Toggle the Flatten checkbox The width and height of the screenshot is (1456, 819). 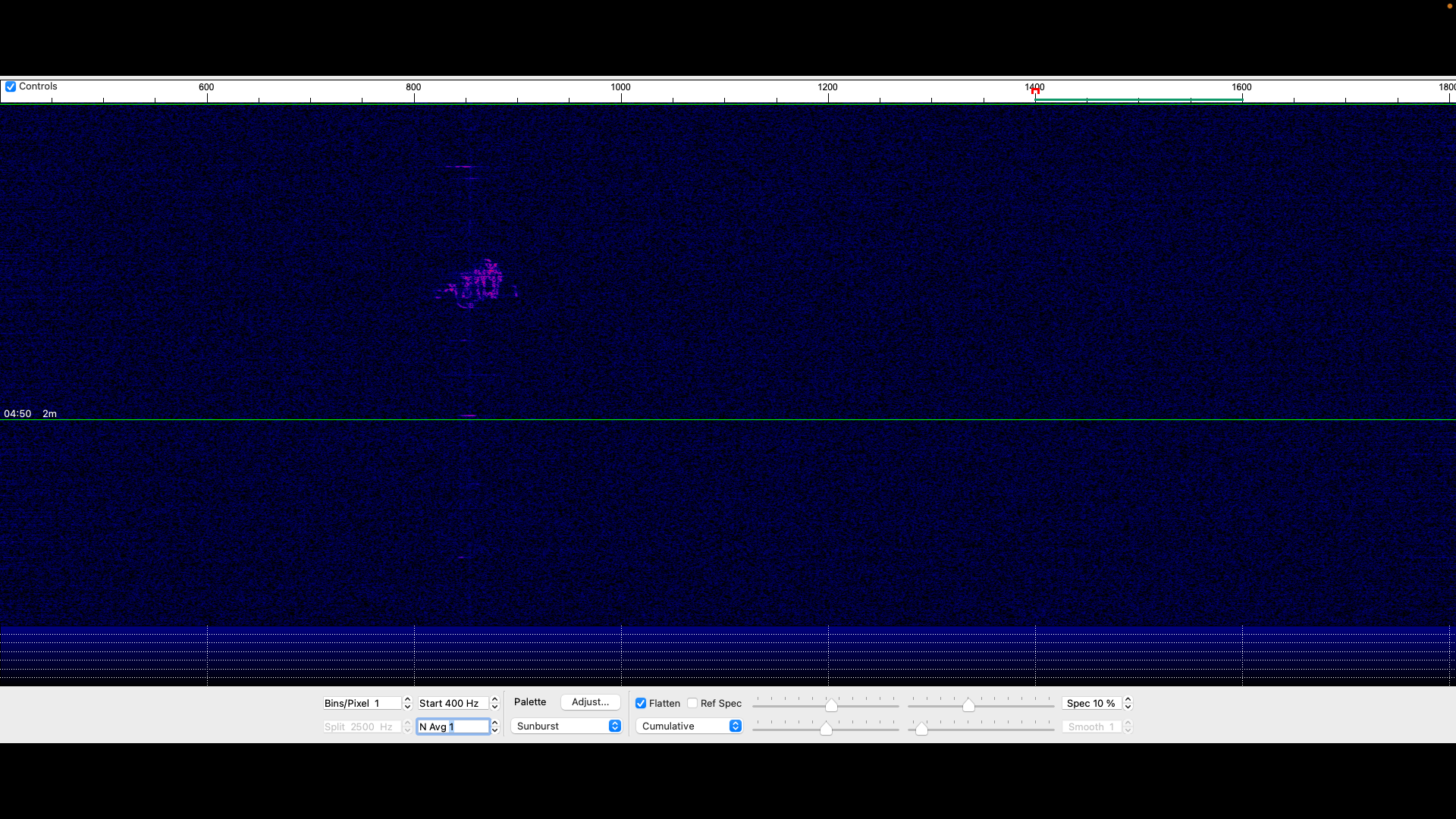[x=641, y=703]
